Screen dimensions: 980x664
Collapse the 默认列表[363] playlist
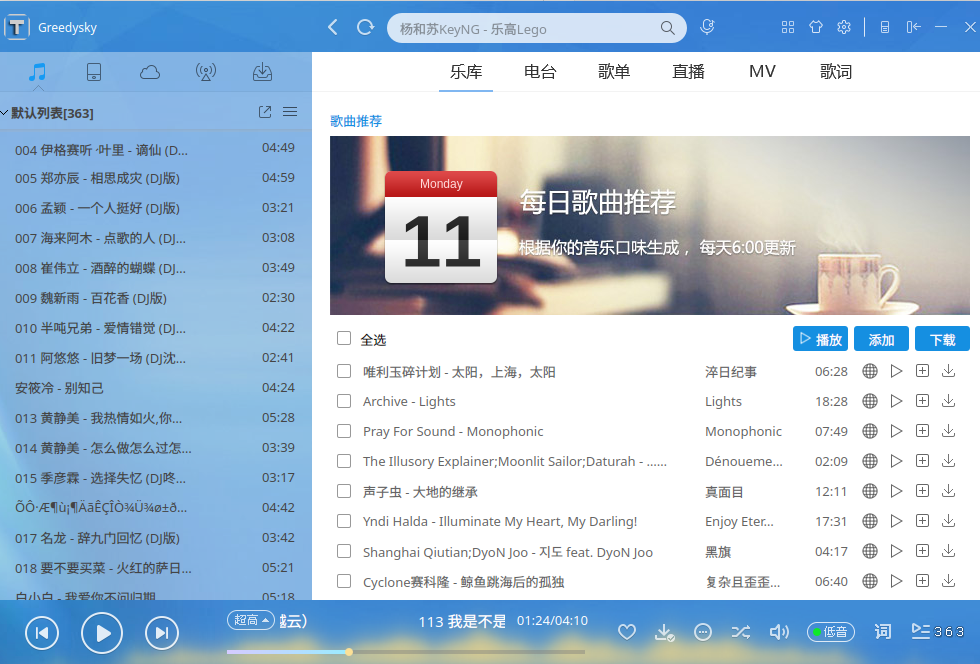point(5,113)
